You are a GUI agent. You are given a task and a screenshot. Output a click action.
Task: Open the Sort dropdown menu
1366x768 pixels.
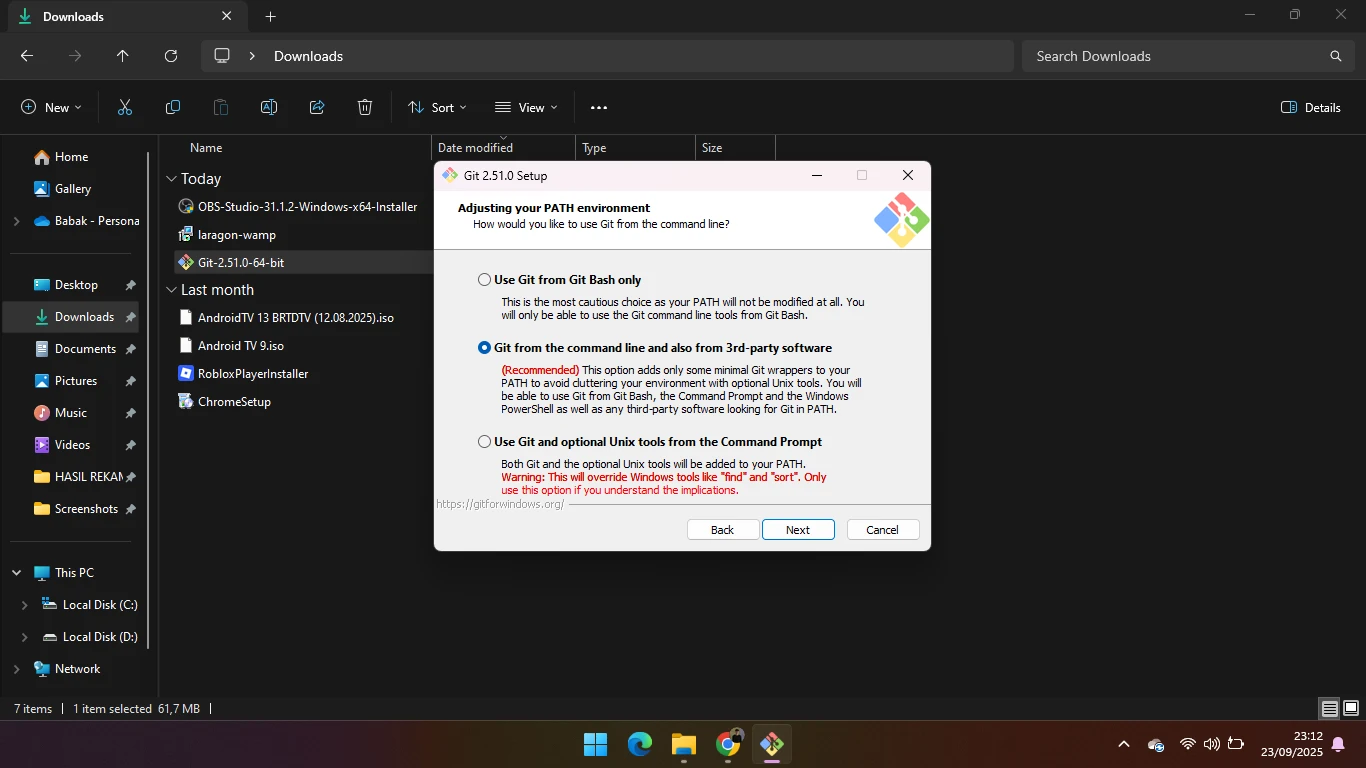[437, 107]
